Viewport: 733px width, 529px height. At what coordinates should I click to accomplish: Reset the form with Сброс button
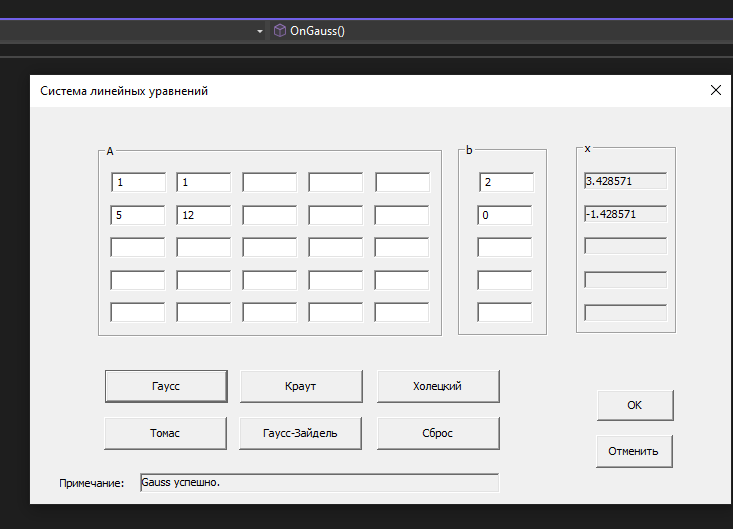pyautogui.click(x=438, y=433)
